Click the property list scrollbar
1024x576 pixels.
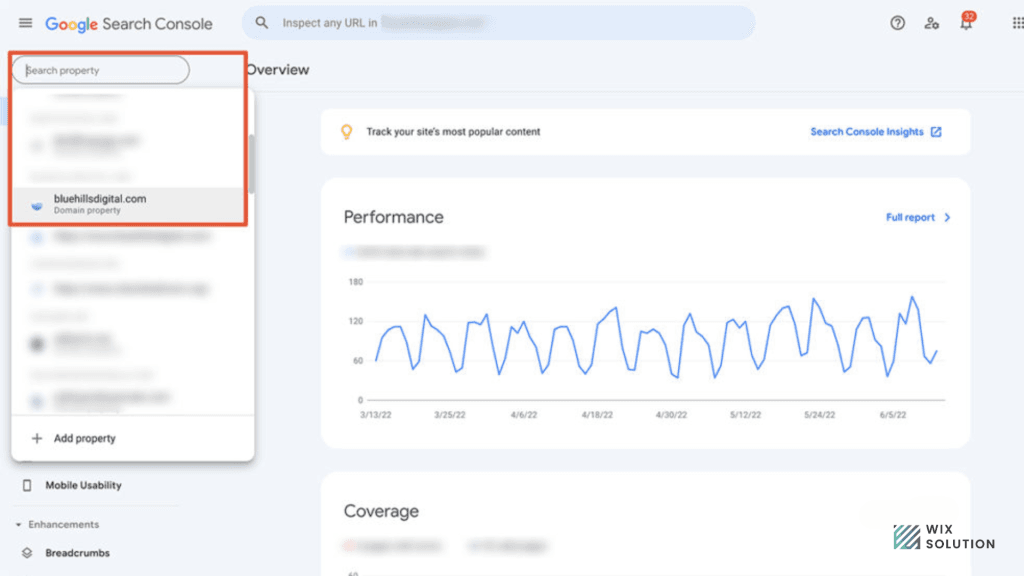point(251,163)
